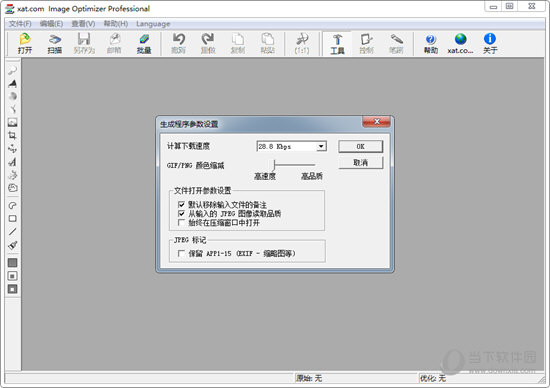
Task: Click the 关于 (About) info icon
Action: click(490, 43)
